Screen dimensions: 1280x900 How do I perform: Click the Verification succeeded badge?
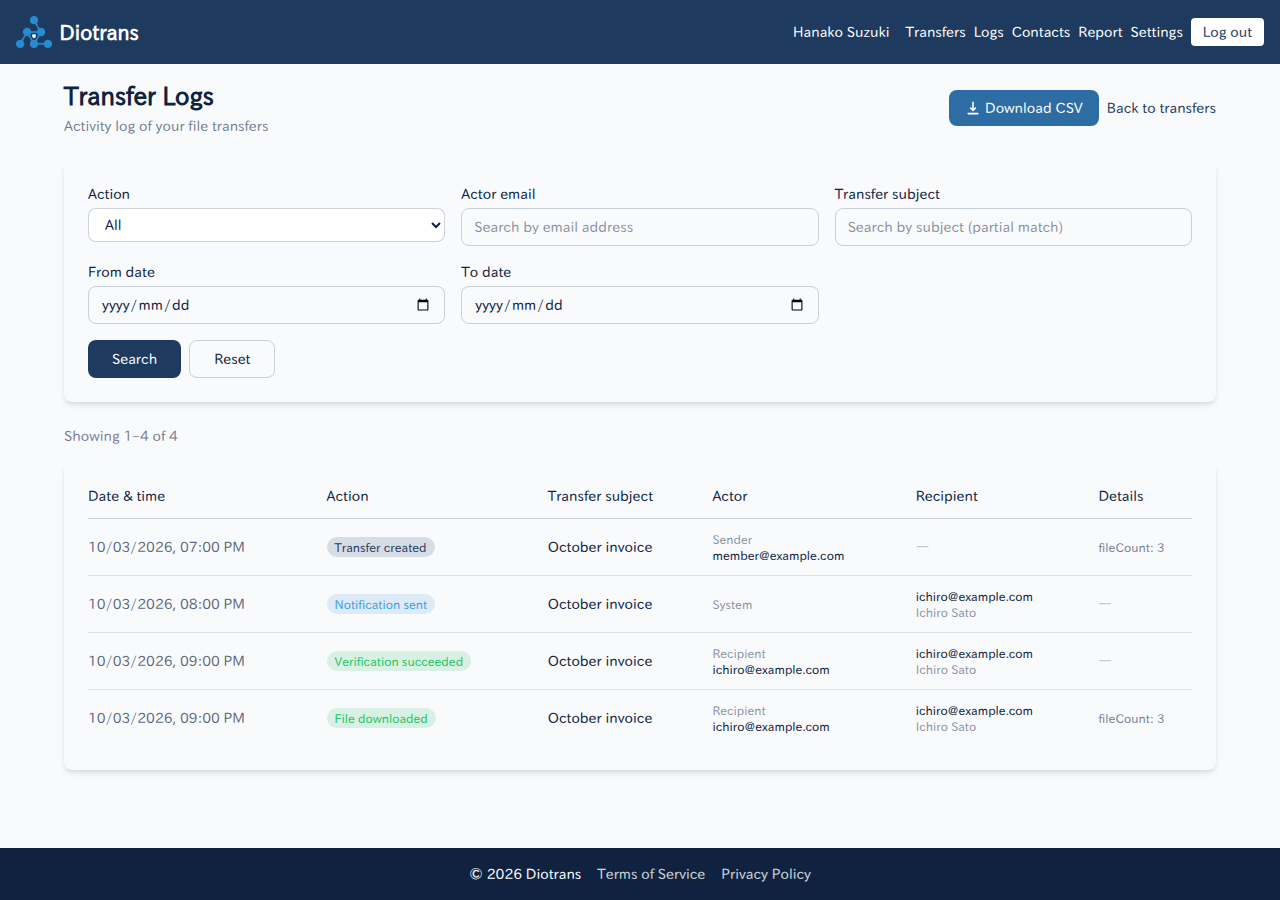[398, 662]
